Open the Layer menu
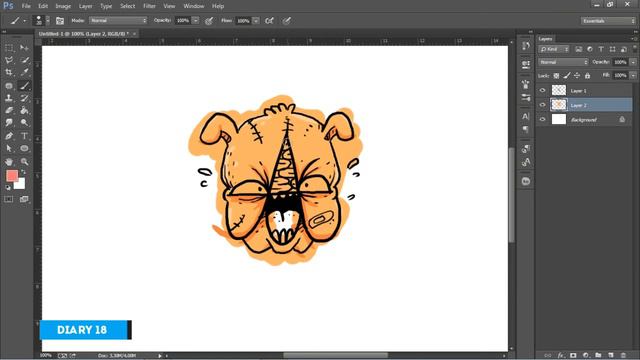640x360 pixels. pyautogui.click(x=85, y=6)
